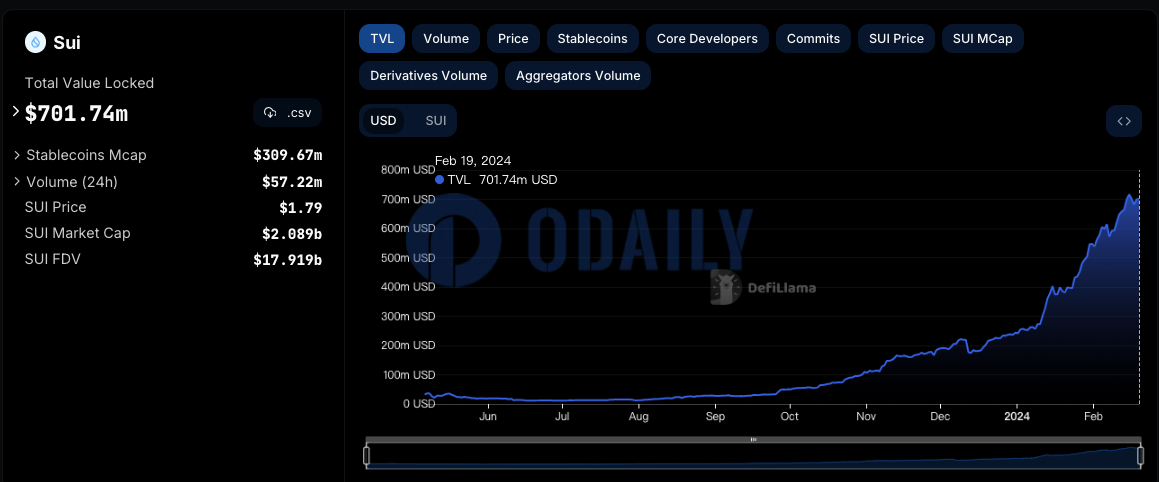Enable the SUI MCap chart option
The image size is (1159, 482).
tap(982, 38)
